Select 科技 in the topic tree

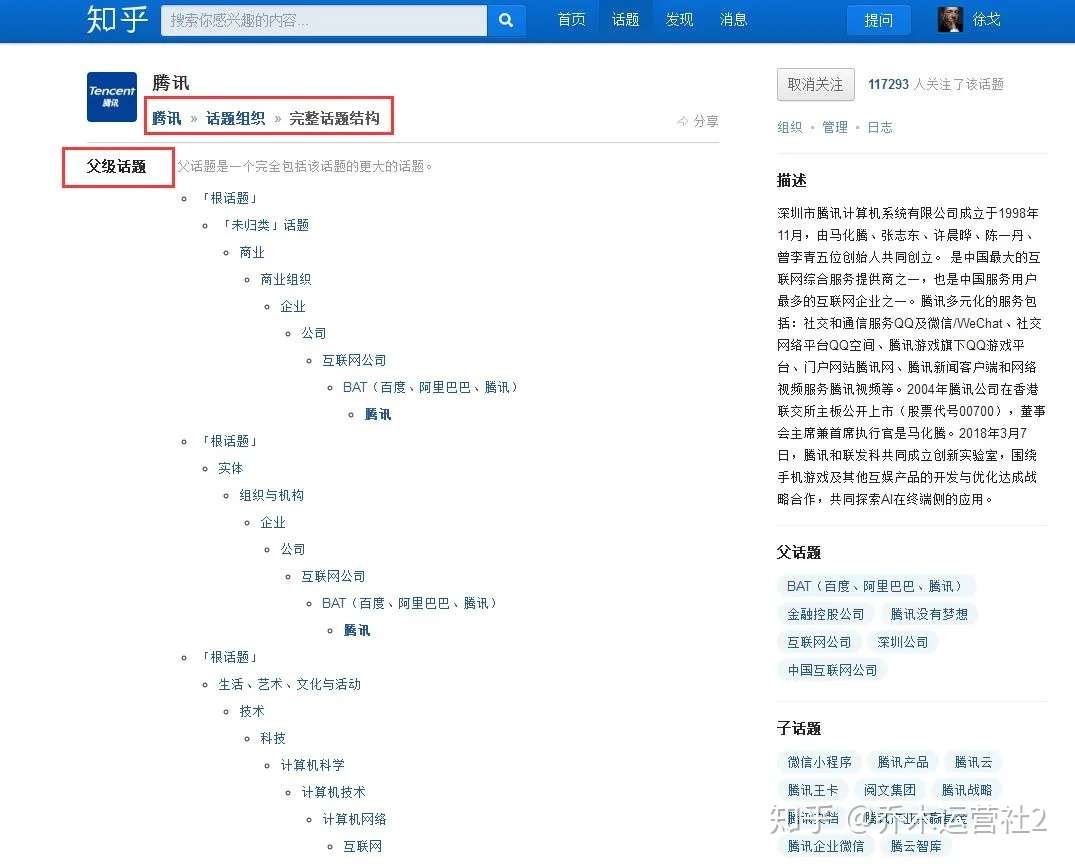pos(273,738)
